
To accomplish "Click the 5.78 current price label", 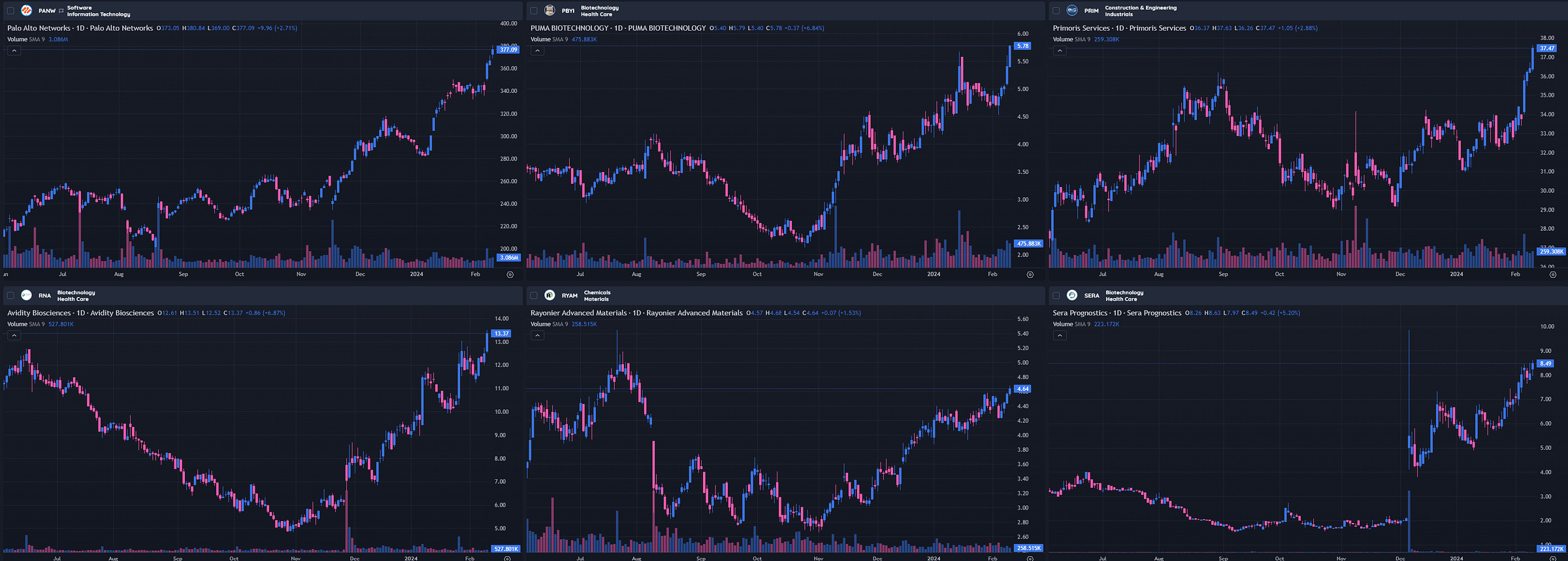I will click(x=1022, y=46).
